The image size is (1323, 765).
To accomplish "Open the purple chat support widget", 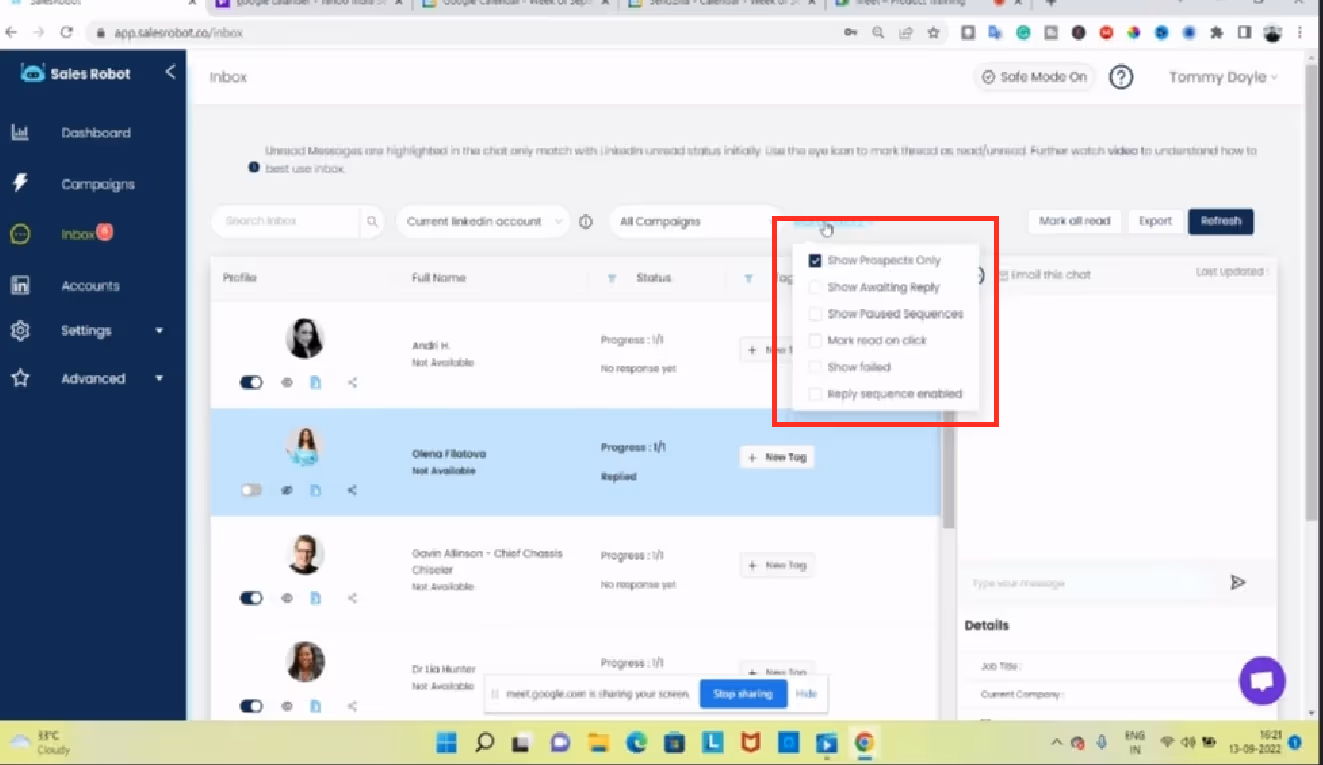I will pos(1262,681).
